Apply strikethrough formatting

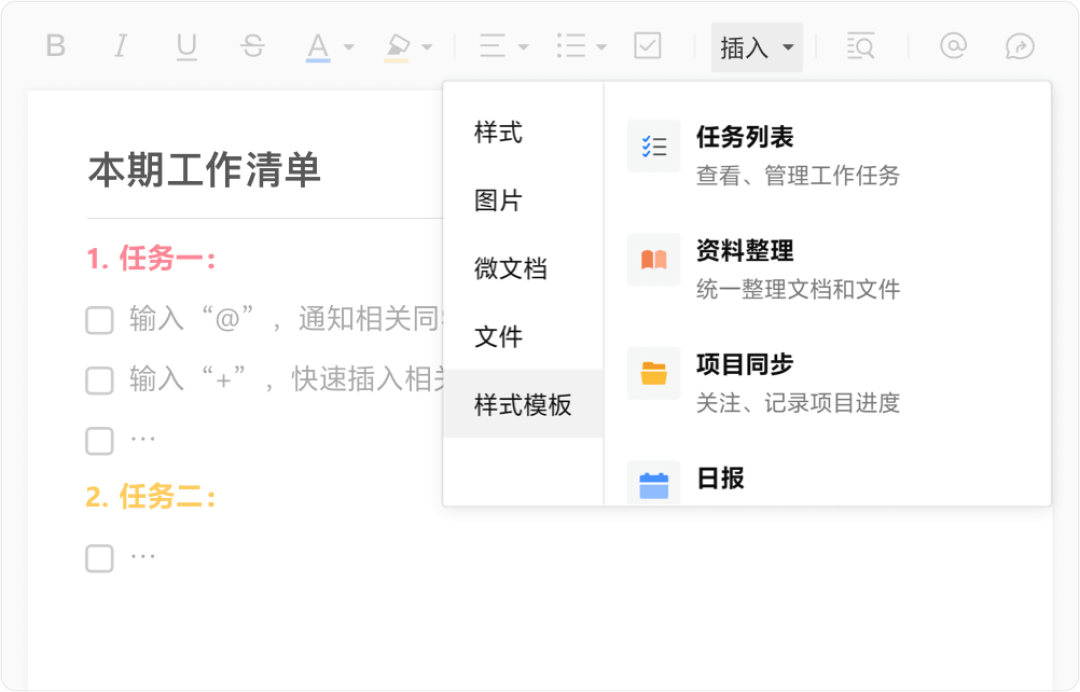pos(253,46)
